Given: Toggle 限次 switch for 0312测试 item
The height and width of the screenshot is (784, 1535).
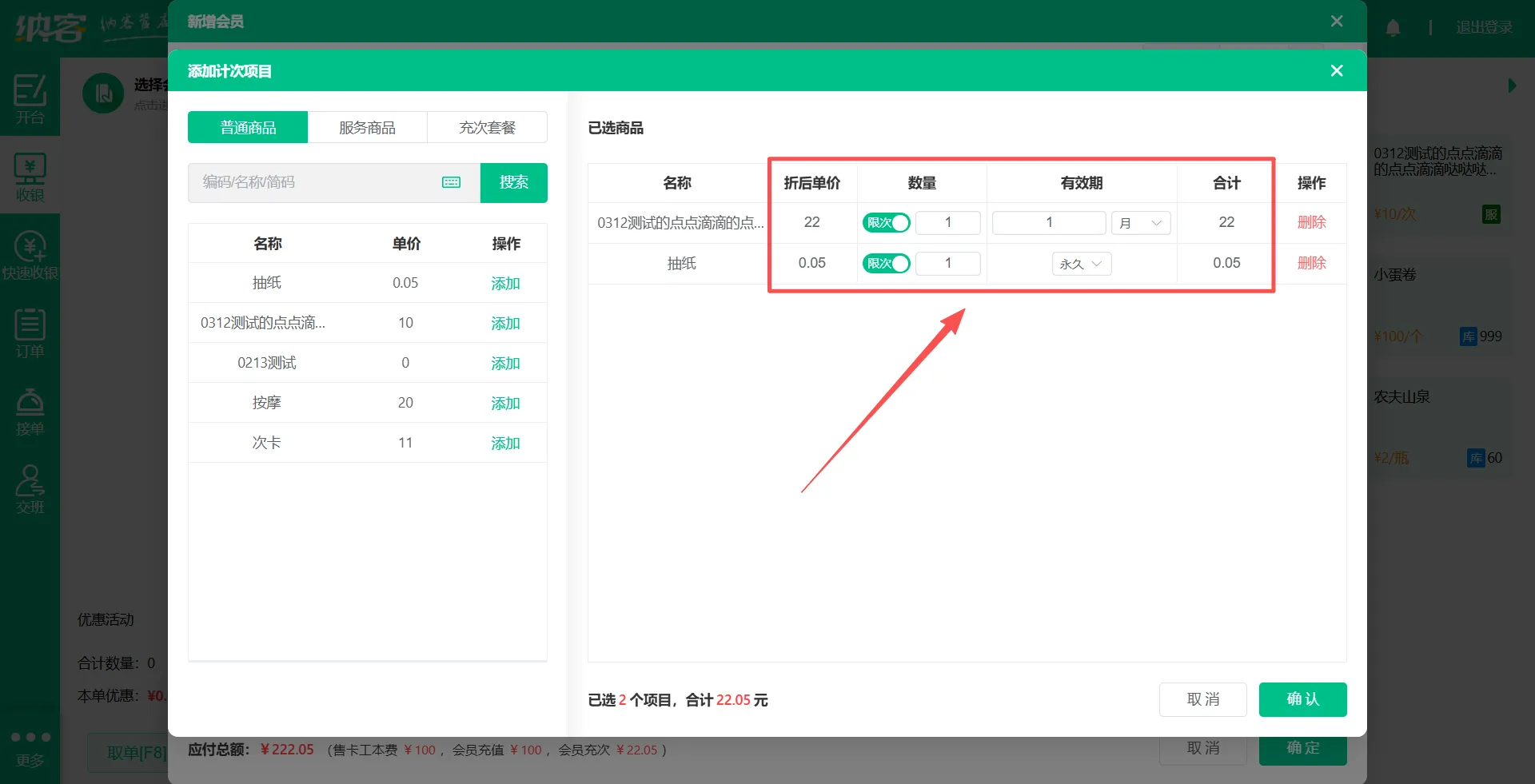Looking at the screenshot, I should tap(886, 223).
